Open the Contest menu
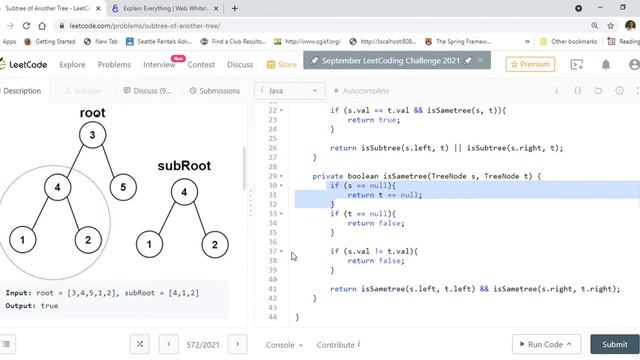640x360 pixels. [x=201, y=64]
